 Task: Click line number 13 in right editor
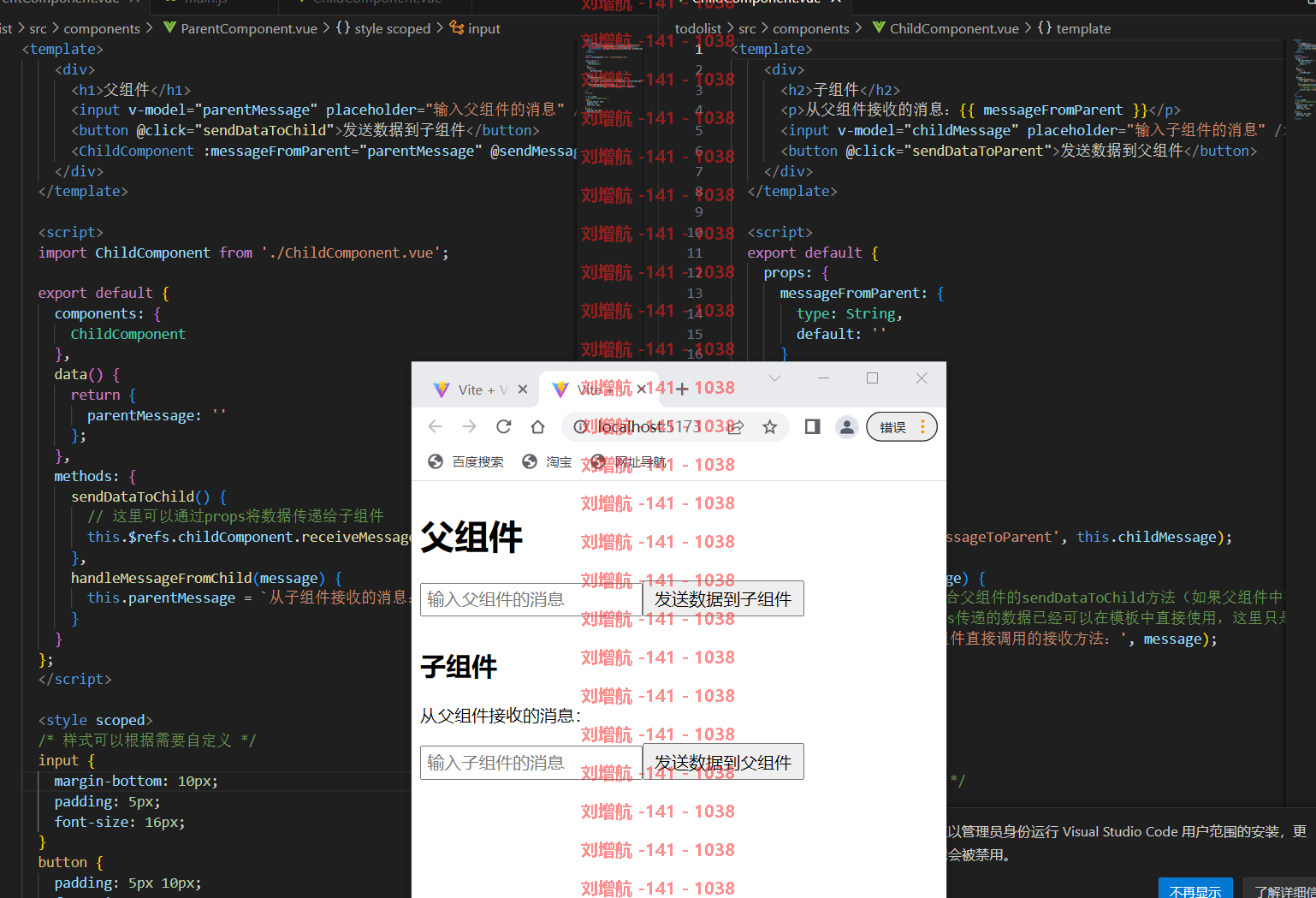coord(695,293)
